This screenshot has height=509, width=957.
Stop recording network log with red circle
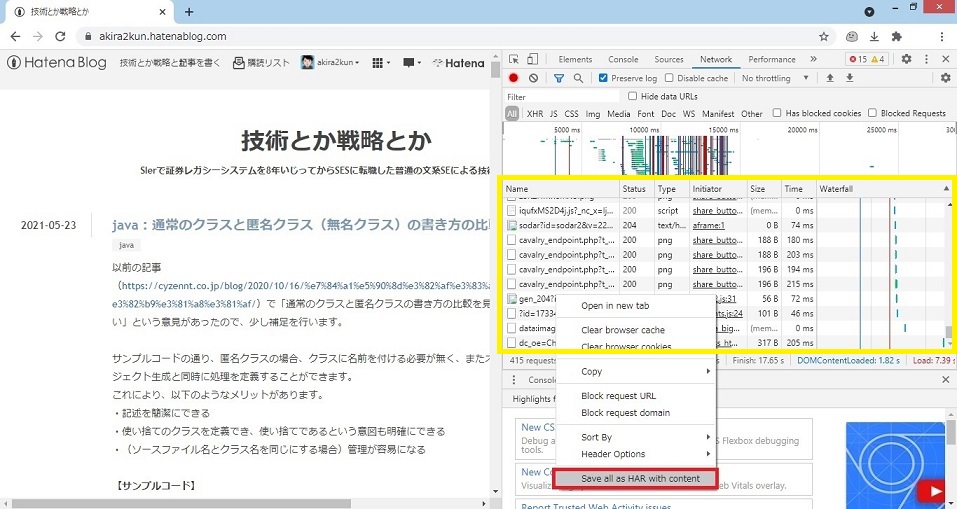point(513,78)
